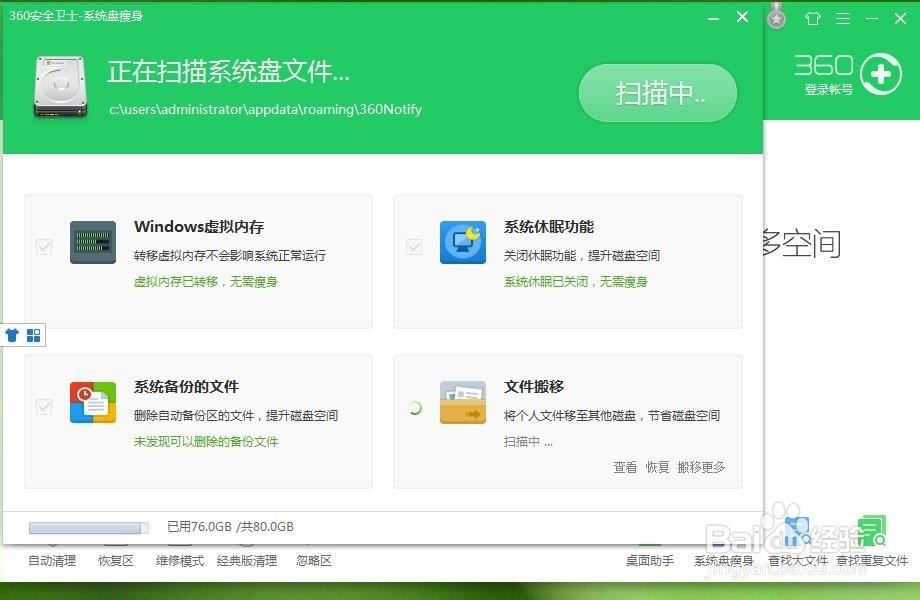Click the scan path c:\users\administrator text
920x600 pixels.
coord(265,109)
